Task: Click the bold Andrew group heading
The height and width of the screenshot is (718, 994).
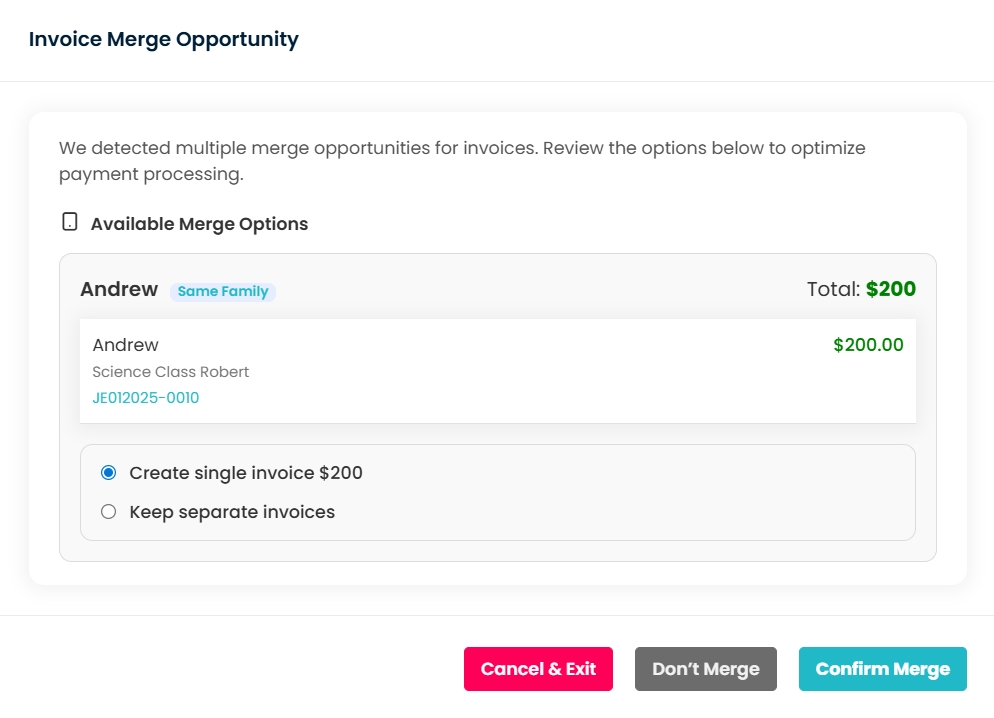Action: pyautogui.click(x=119, y=289)
